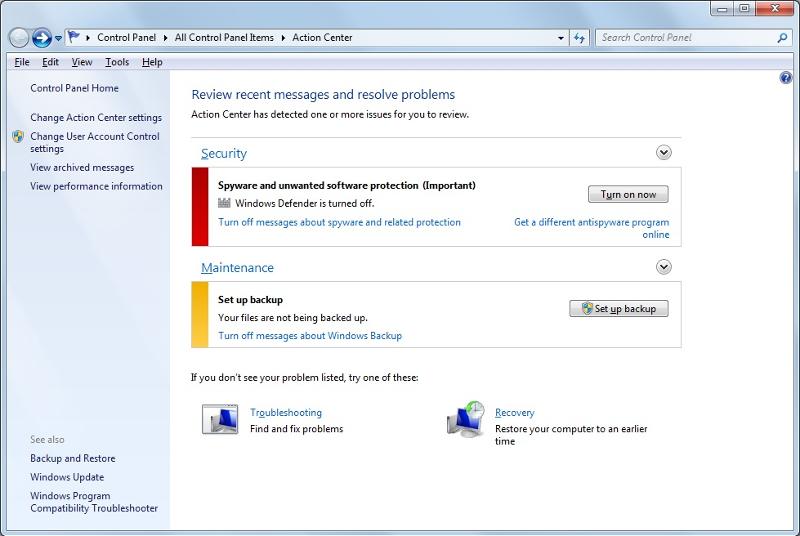This screenshot has width=800, height=536.
Task: Close the Action Center window
Action: [776, 9]
